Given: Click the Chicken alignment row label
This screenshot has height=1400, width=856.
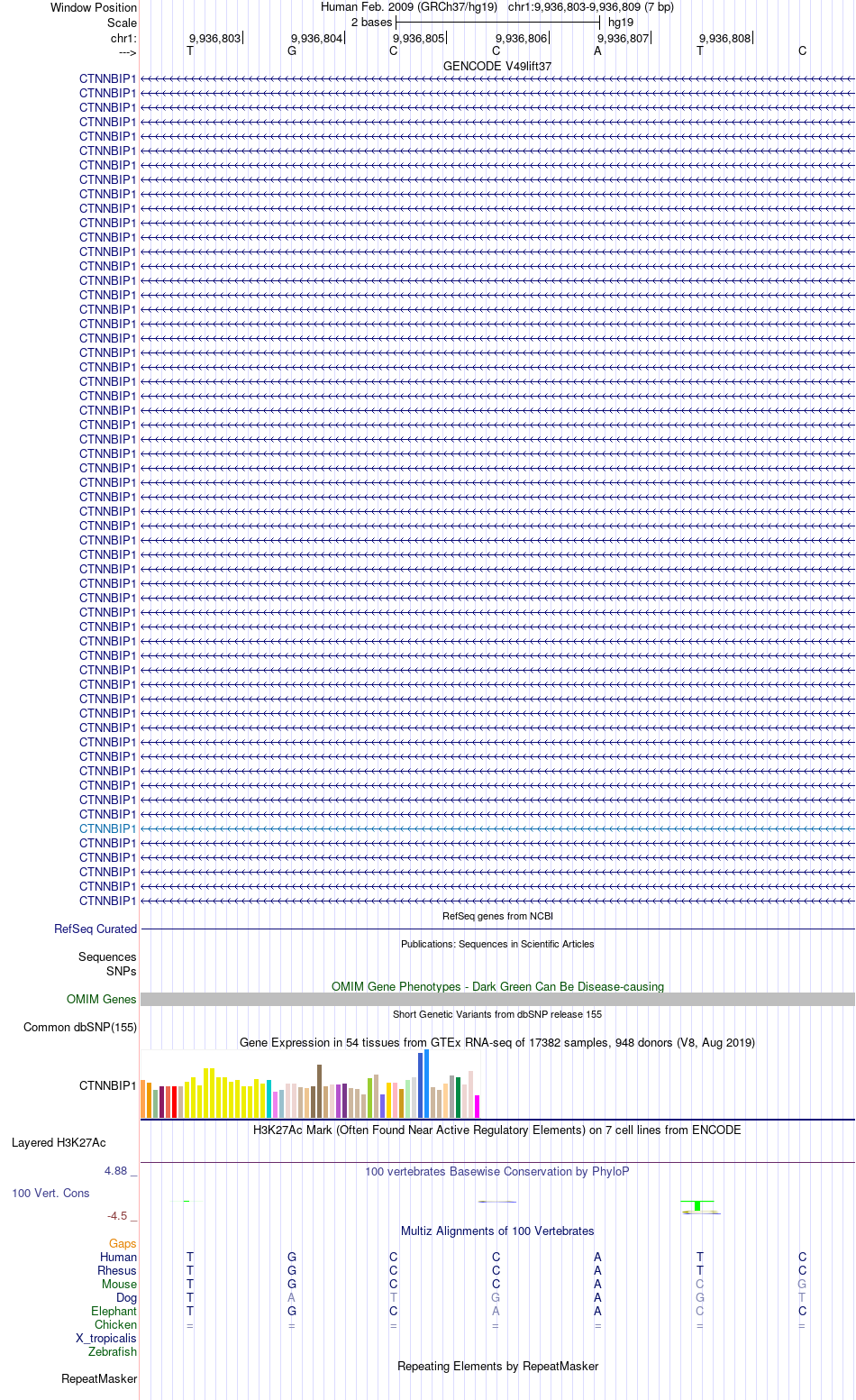Looking at the screenshot, I should (115, 1324).
